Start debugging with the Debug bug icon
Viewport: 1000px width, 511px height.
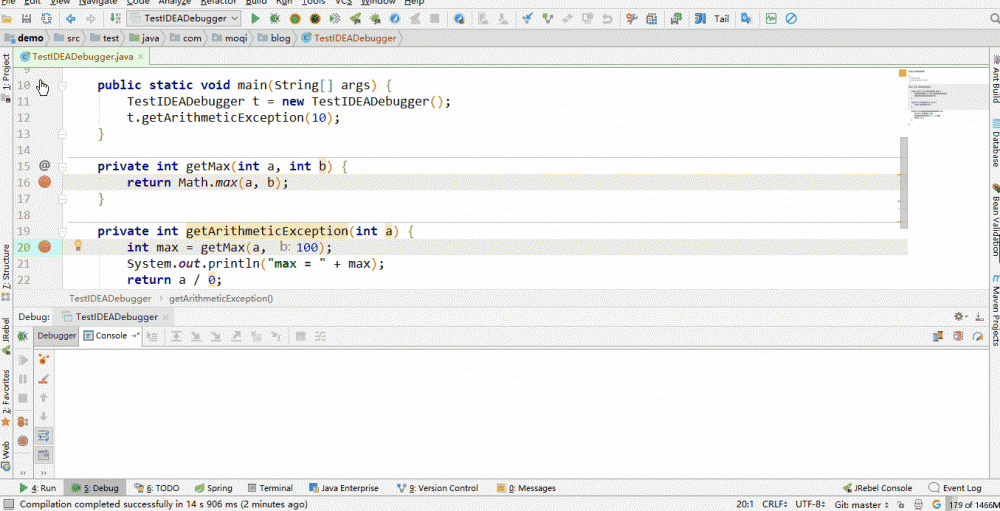tap(276, 18)
